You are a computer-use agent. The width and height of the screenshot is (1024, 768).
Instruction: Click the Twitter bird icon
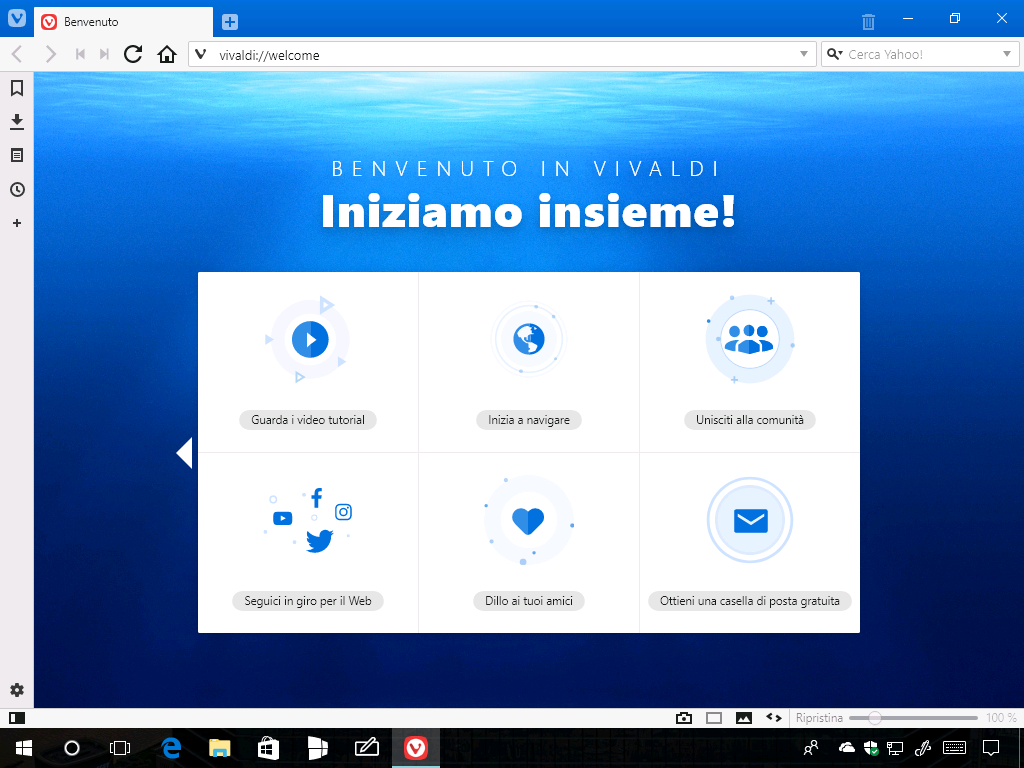pos(319,541)
